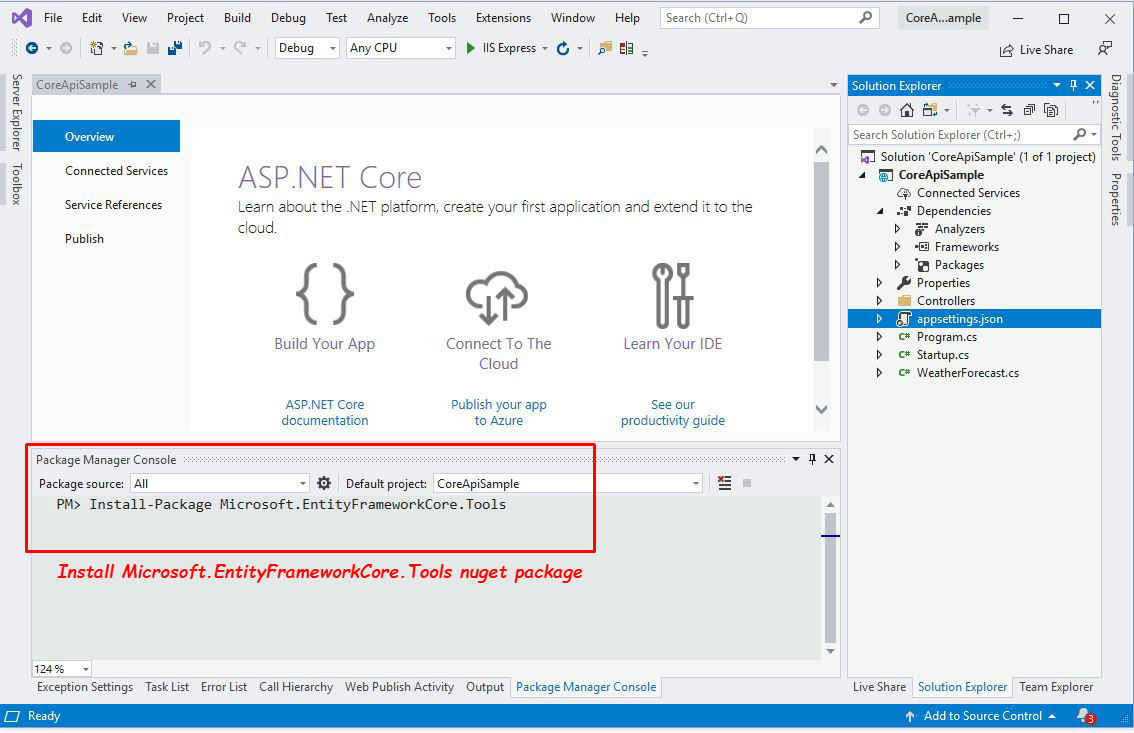Toggle auto-hide pin on Package Manager Console
The width and height of the screenshot is (1134, 733).
(x=812, y=459)
